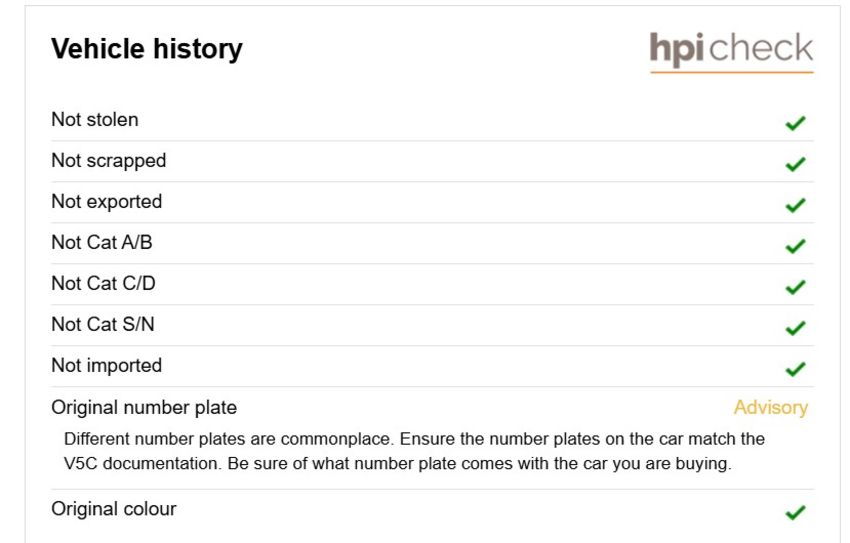Select the Not Cat C/D label
The height and width of the screenshot is (543, 850).
[103, 283]
